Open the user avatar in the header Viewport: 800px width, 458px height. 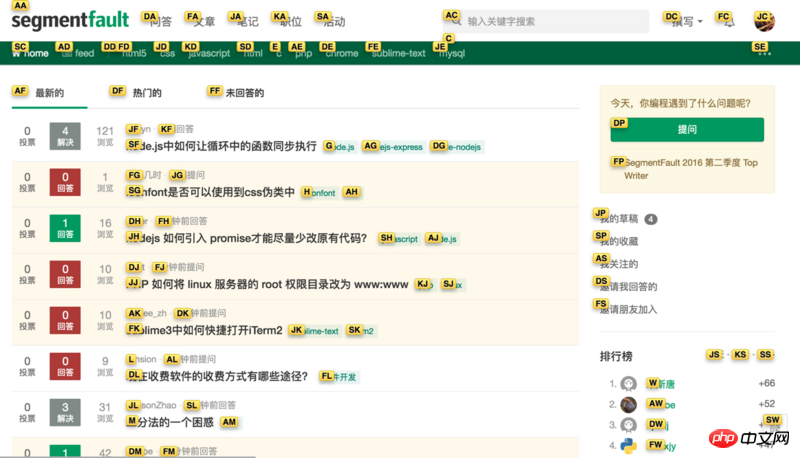pyautogui.click(x=764, y=21)
